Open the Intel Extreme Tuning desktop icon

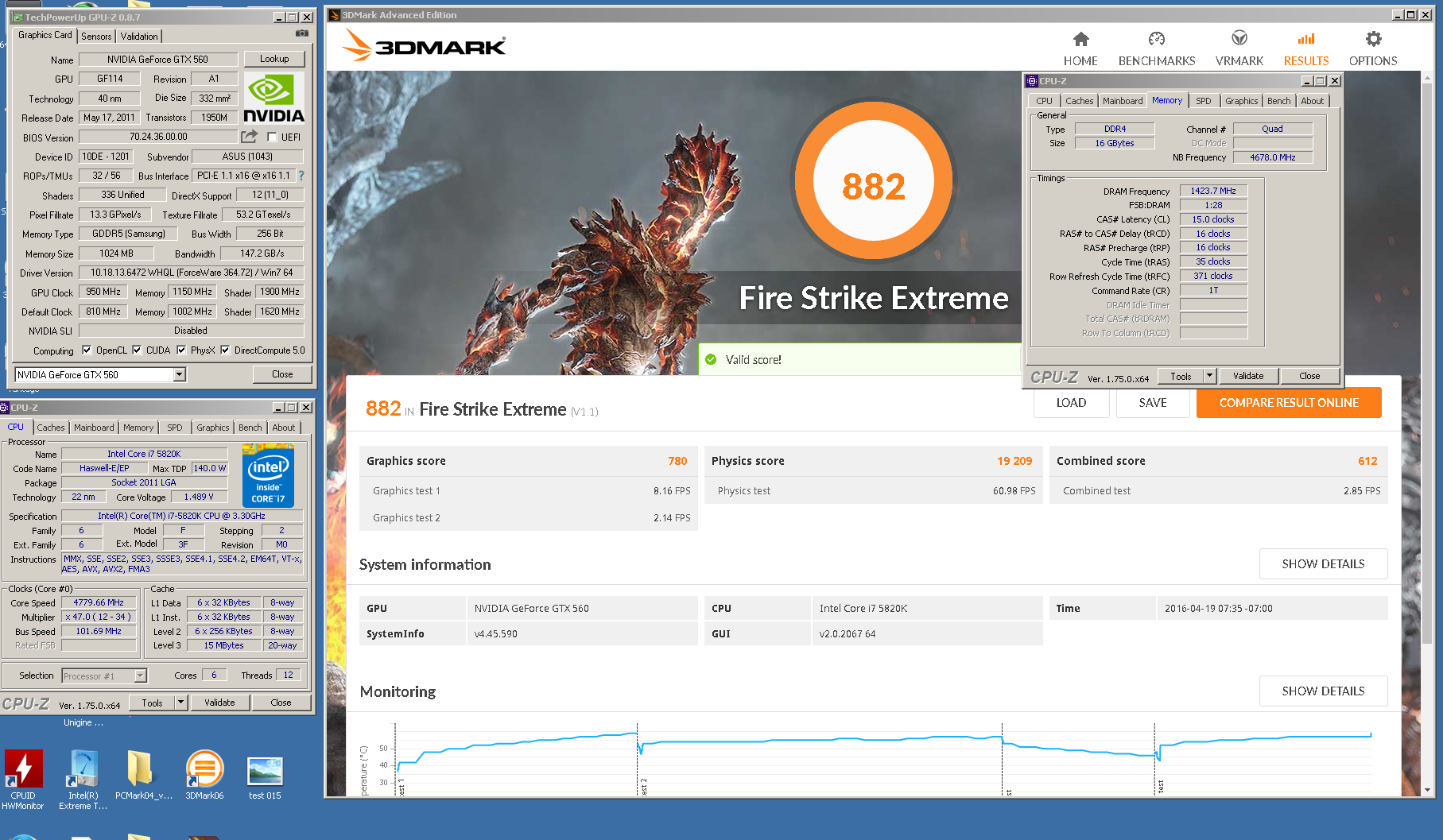(x=83, y=769)
